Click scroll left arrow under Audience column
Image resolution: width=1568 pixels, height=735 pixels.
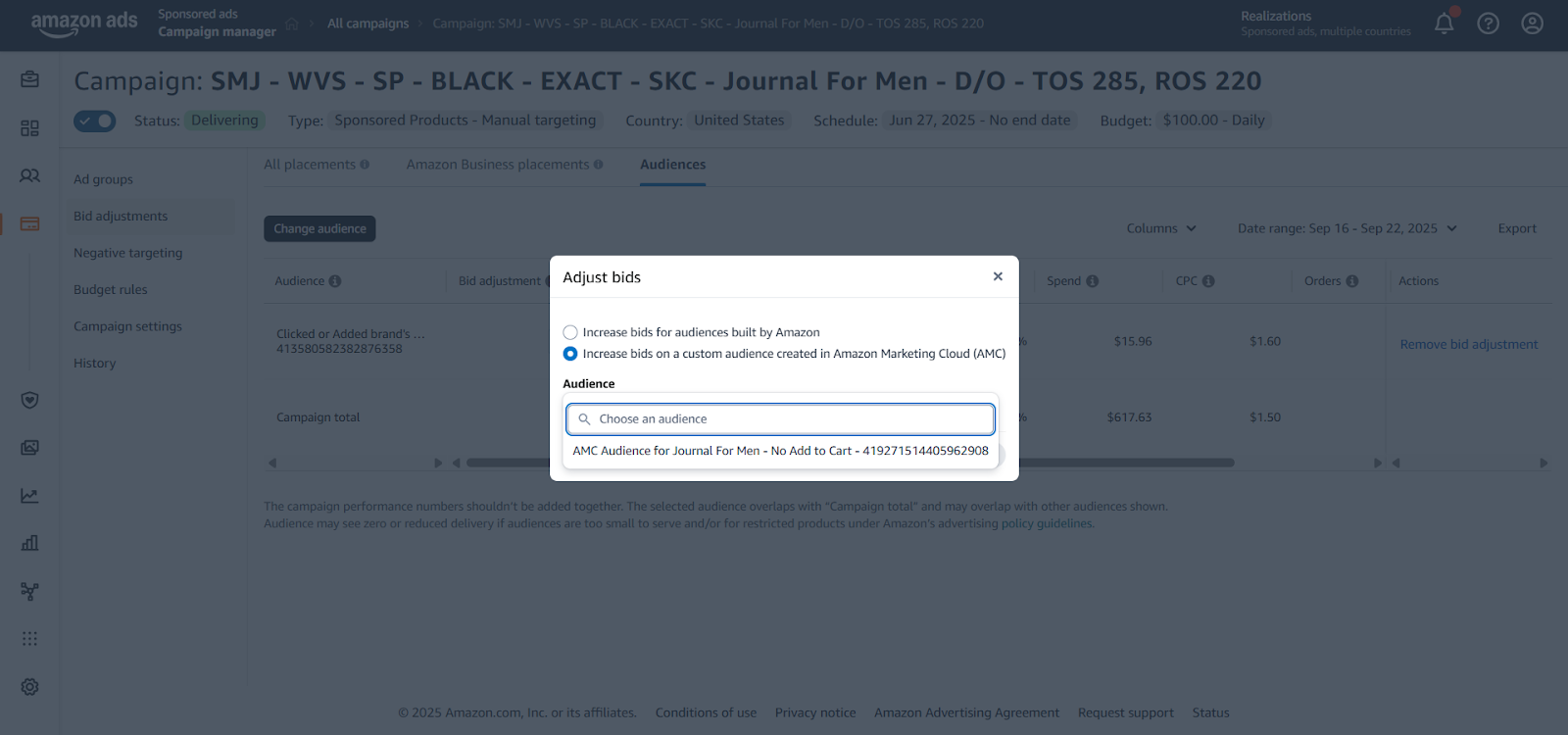coord(272,463)
